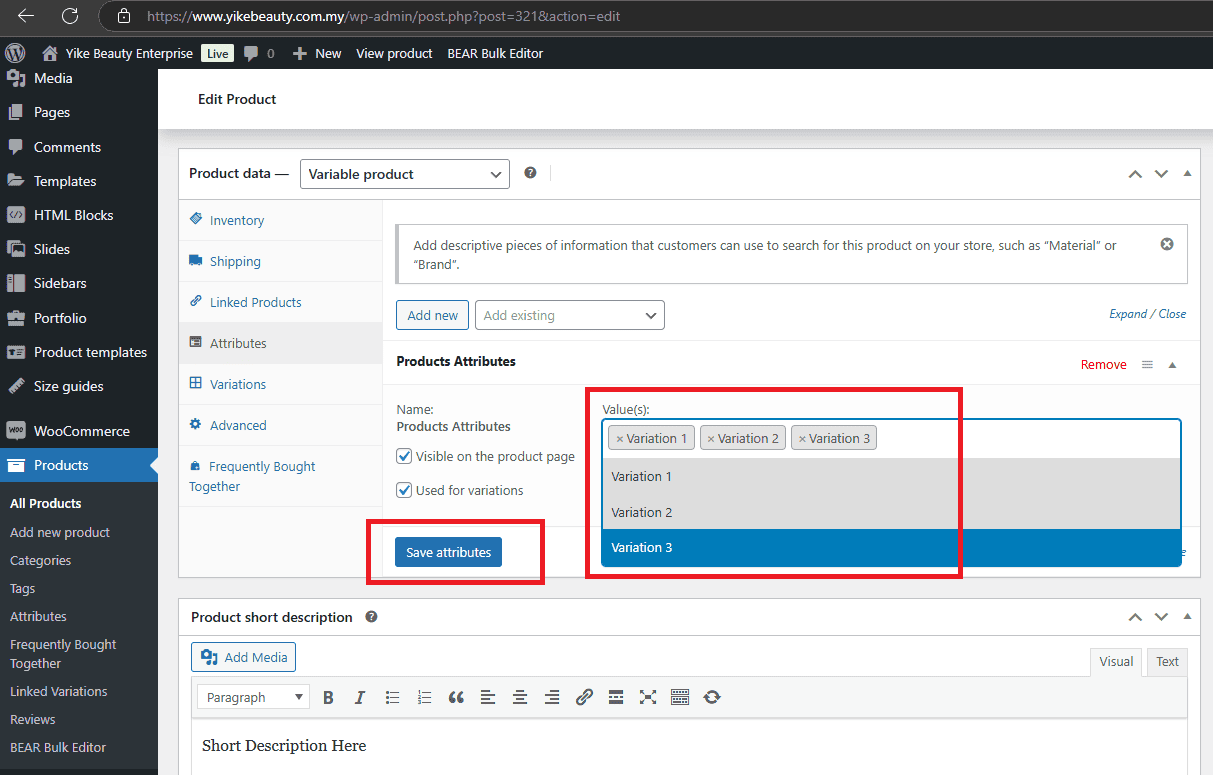Collapse Product short description panel

pos(1187,617)
